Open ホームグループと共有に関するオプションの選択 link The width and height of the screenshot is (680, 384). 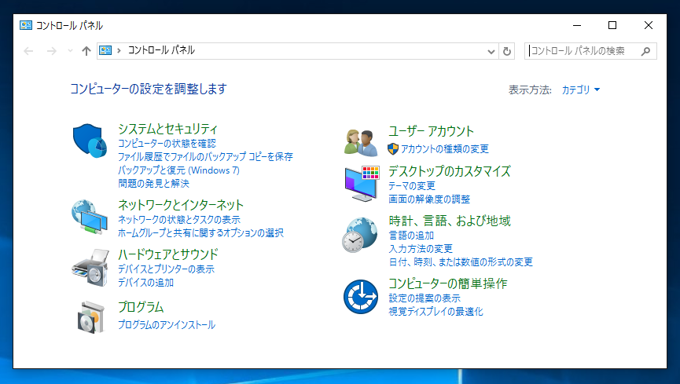[x=201, y=233]
